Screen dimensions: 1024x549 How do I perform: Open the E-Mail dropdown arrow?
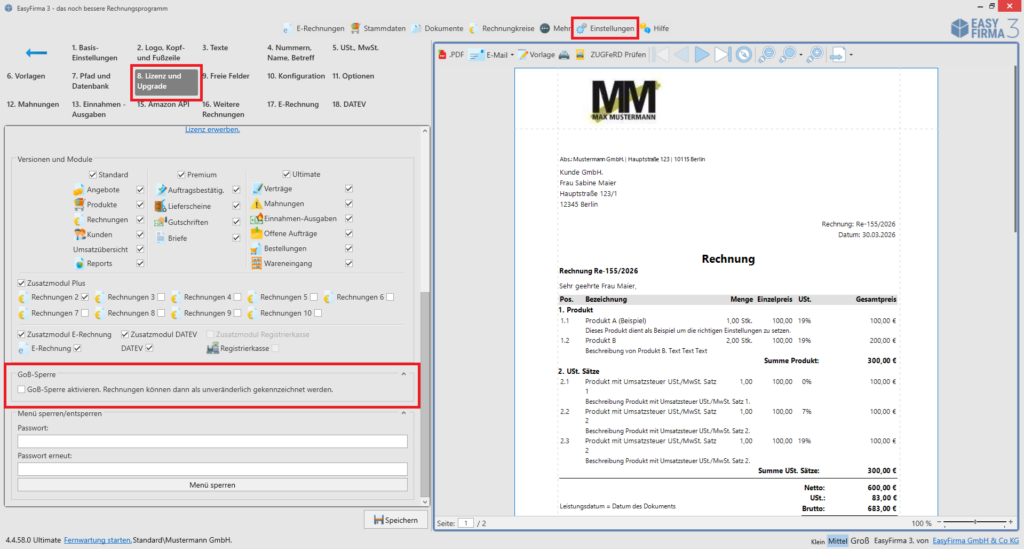[512, 55]
